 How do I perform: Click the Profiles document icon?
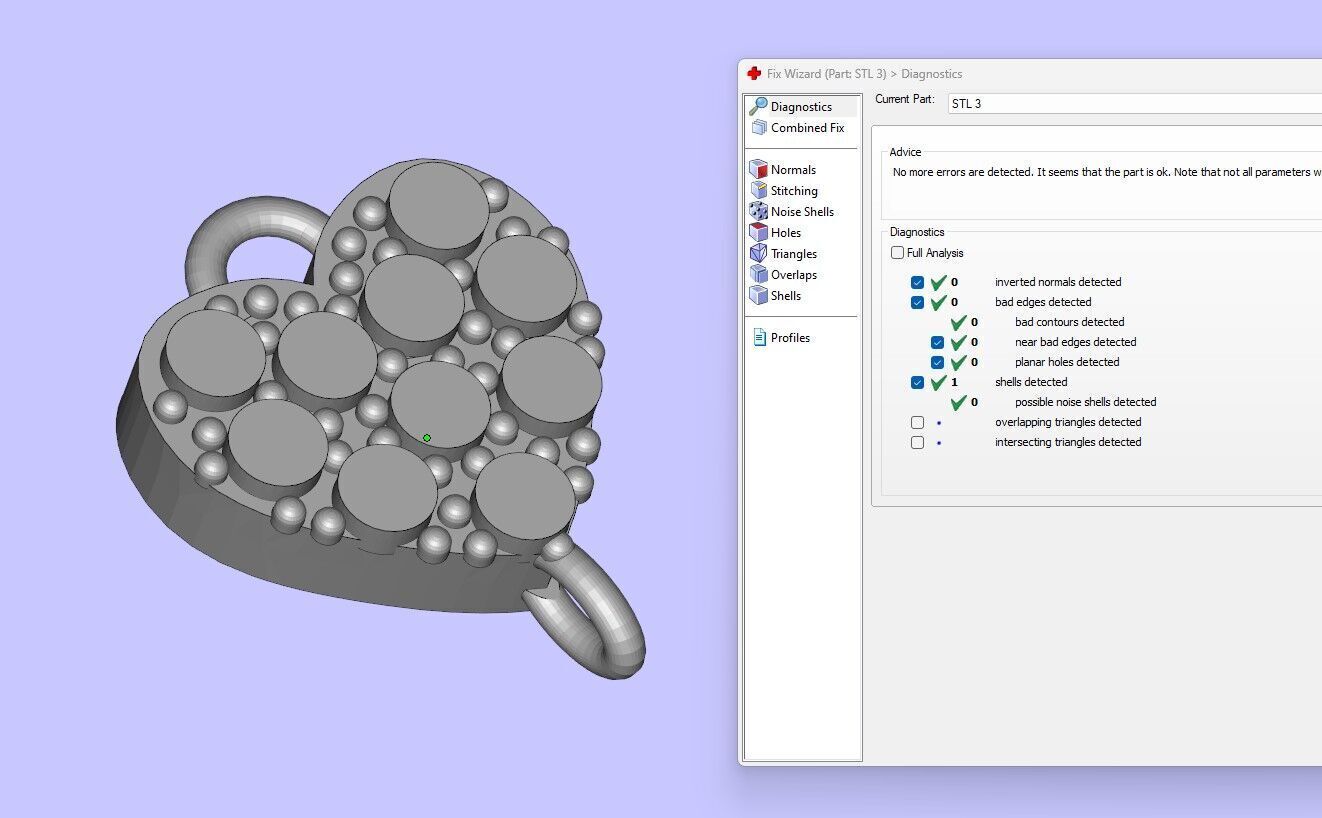click(760, 337)
